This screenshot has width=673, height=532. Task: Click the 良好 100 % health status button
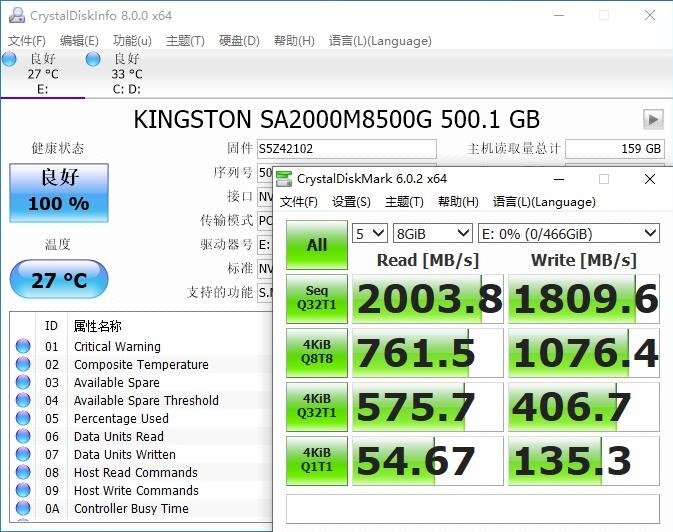tap(59, 193)
